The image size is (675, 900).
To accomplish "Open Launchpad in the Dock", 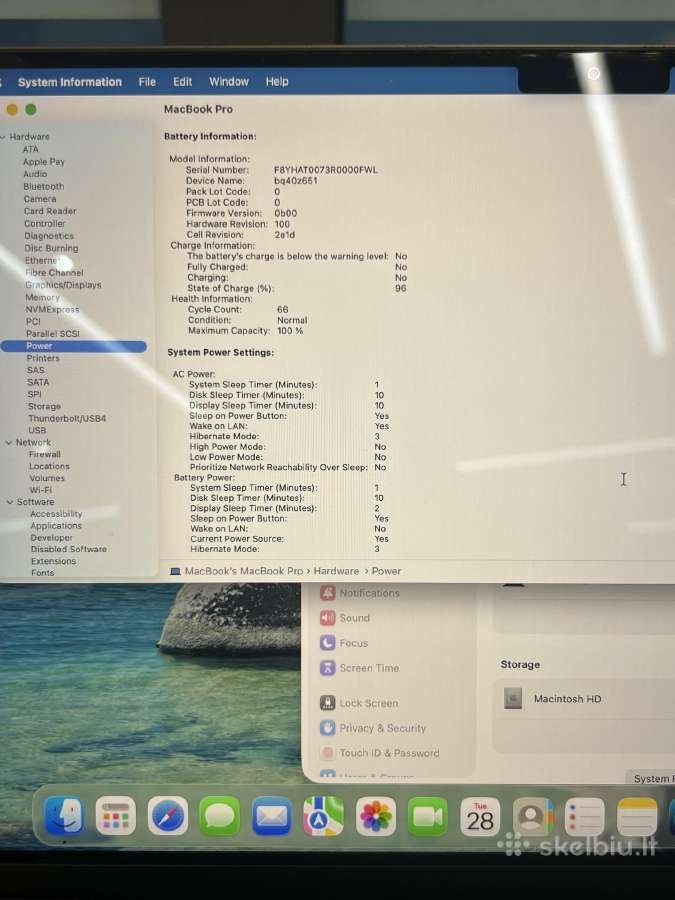I will [x=115, y=815].
